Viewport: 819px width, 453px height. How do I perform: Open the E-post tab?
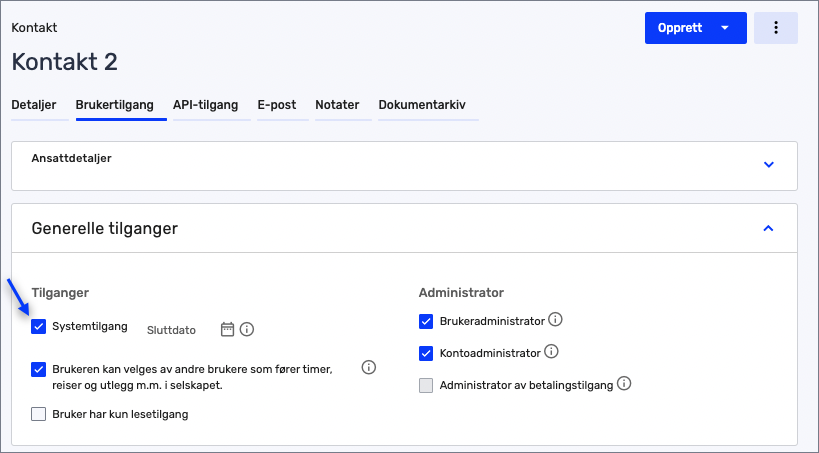click(277, 105)
